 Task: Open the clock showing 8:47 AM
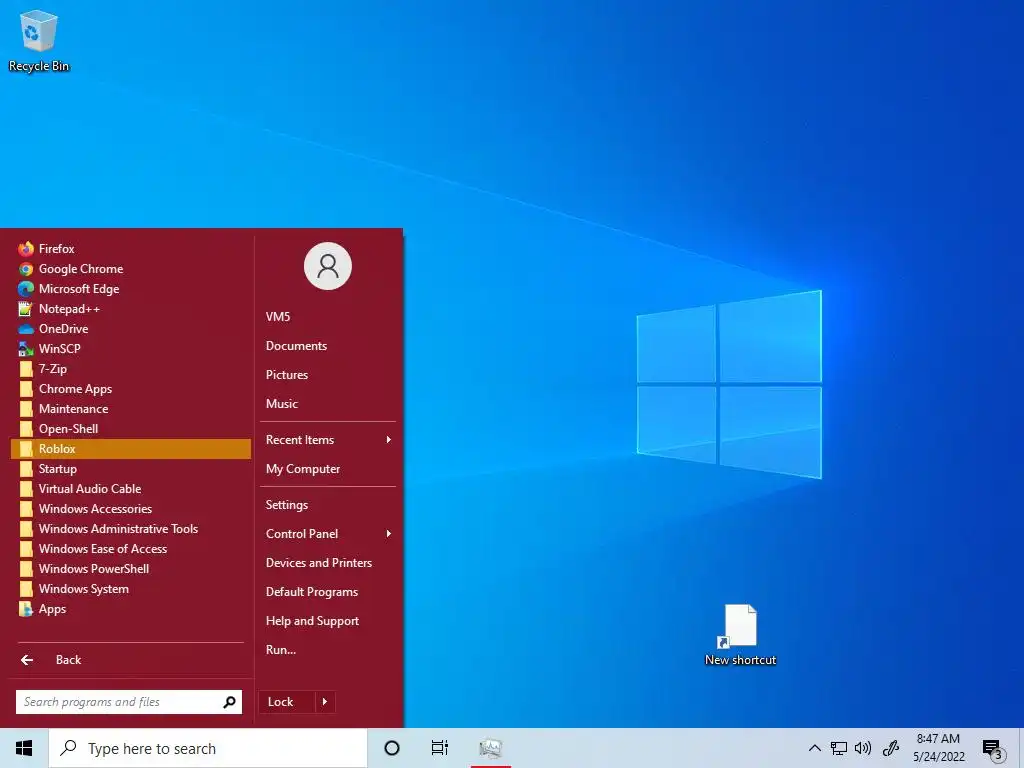click(938, 748)
